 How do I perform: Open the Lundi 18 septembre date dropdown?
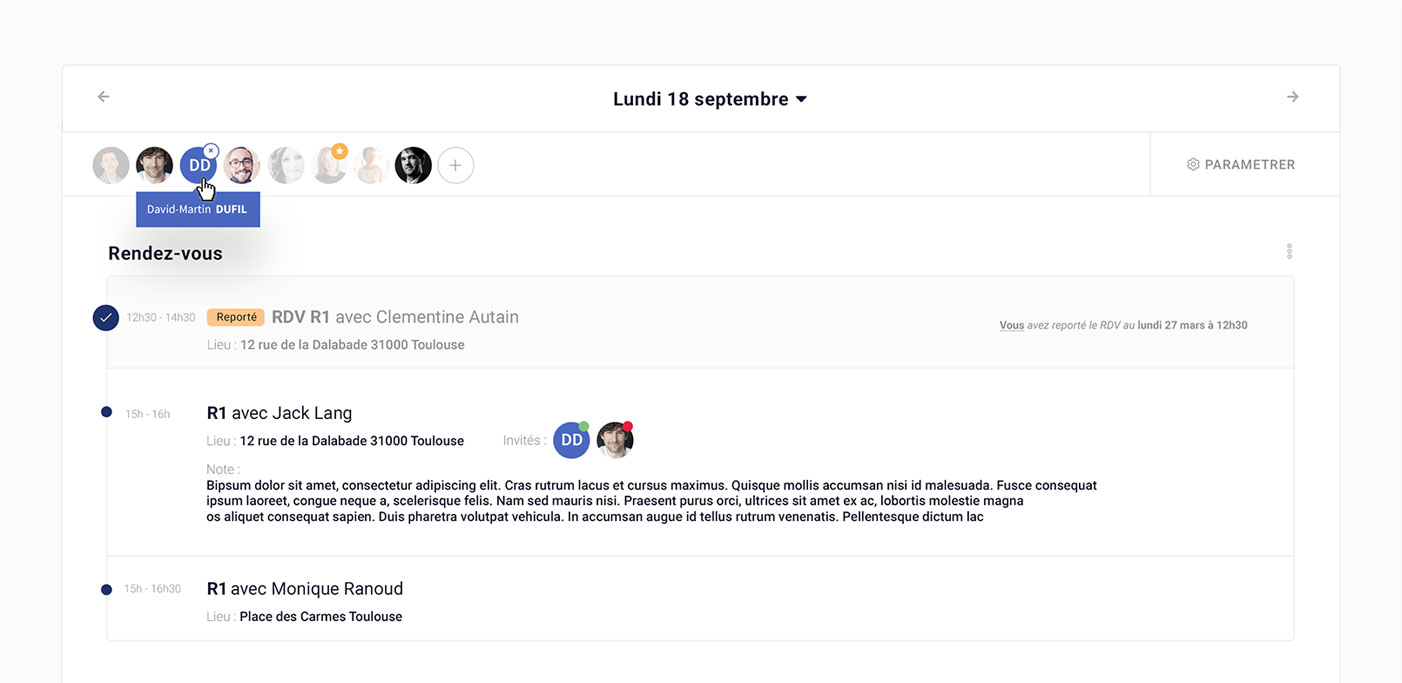pos(710,99)
